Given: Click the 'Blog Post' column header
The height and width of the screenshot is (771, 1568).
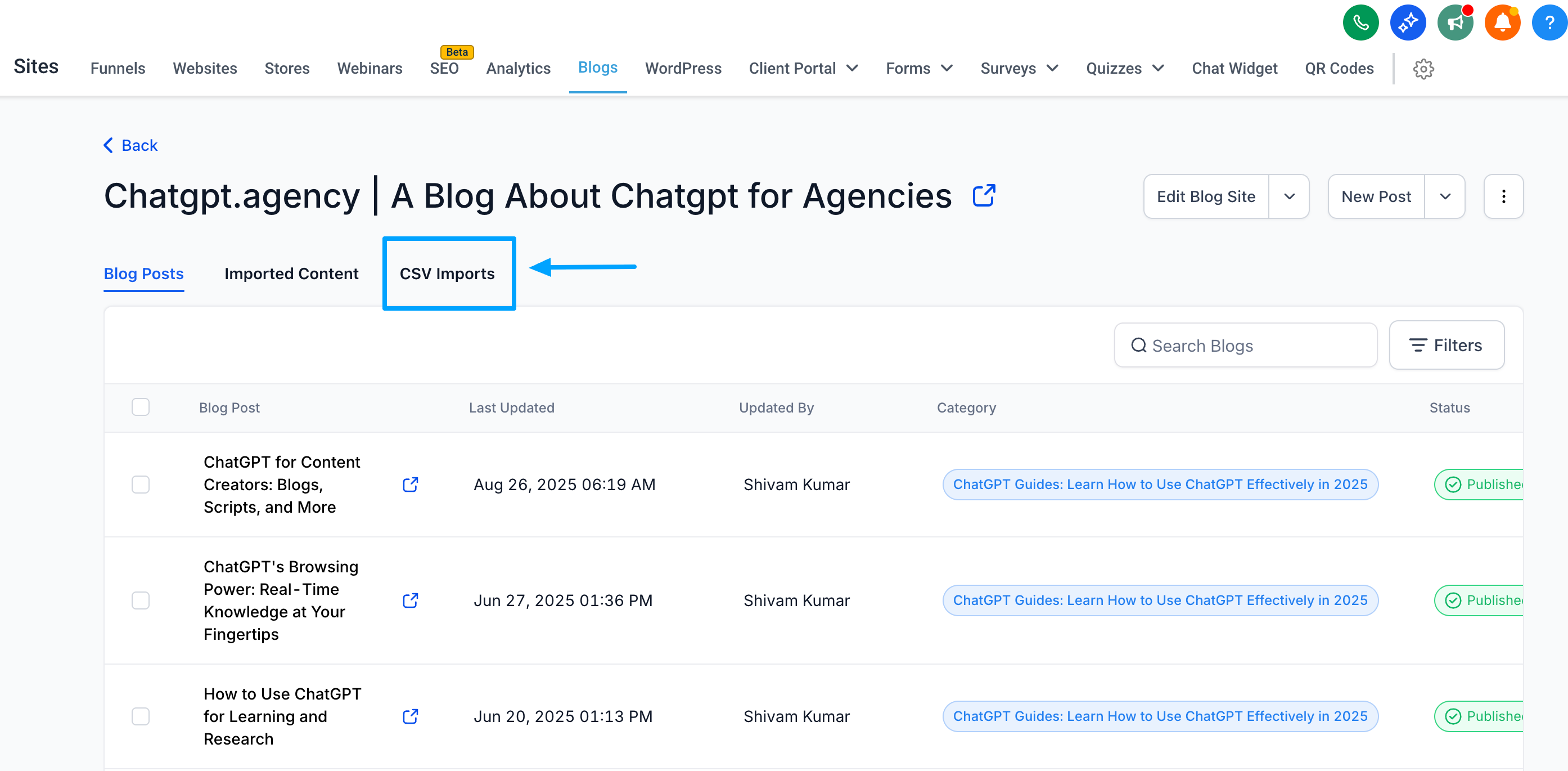Looking at the screenshot, I should coord(229,407).
